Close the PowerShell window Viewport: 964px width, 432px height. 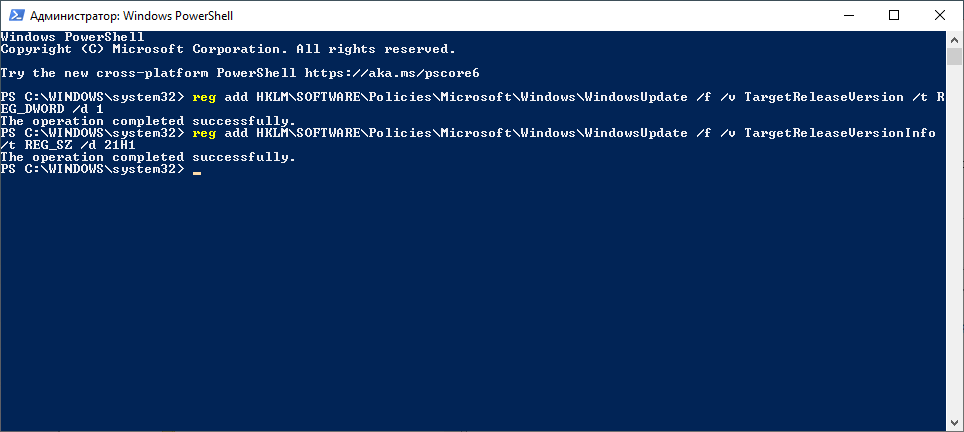(x=940, y=15)
